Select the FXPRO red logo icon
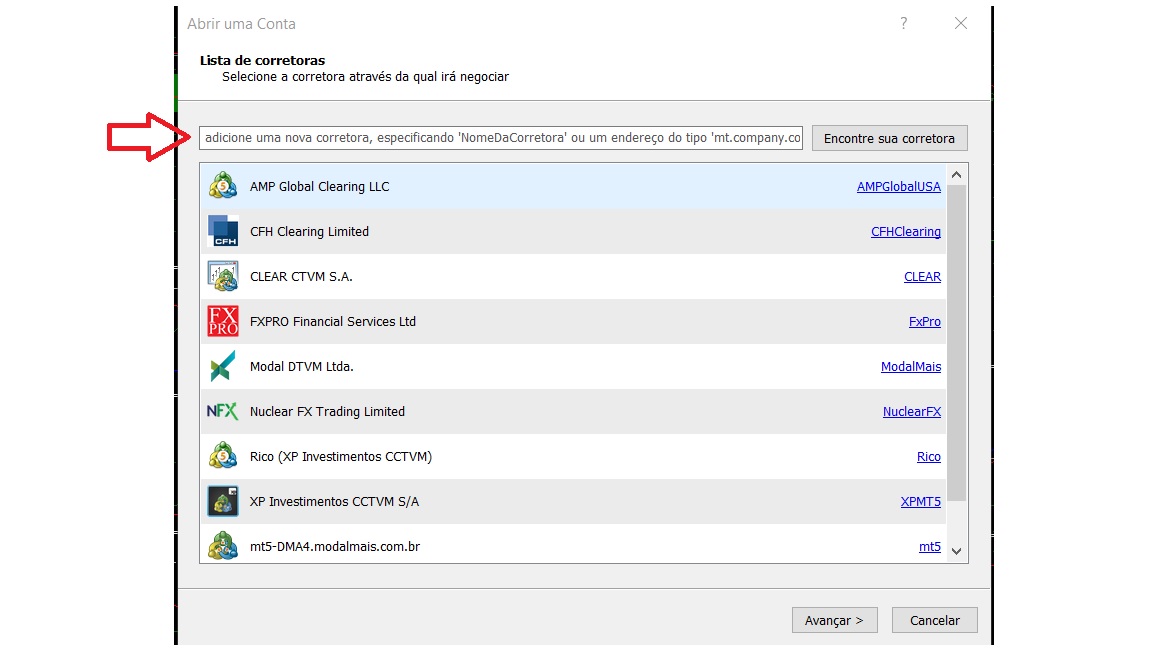Screen dimensions: 1152x648 (222, 322)
